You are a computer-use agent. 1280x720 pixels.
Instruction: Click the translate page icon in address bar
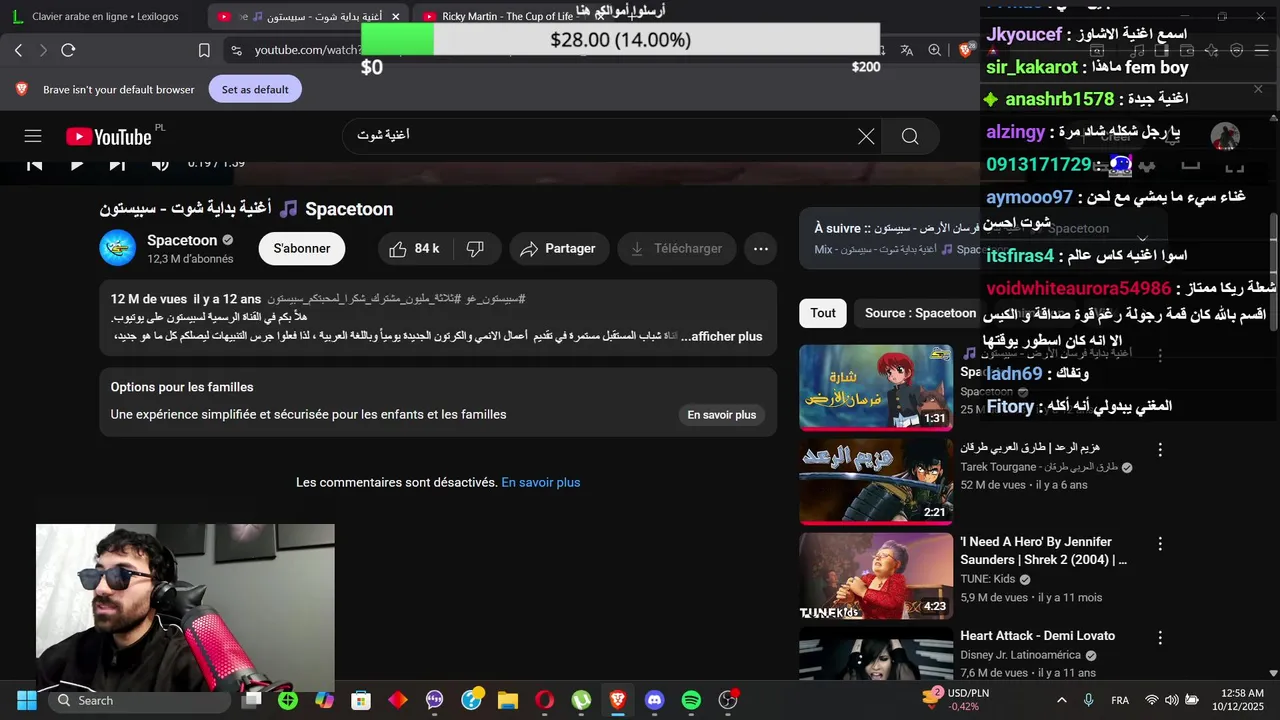pos(906,50)
